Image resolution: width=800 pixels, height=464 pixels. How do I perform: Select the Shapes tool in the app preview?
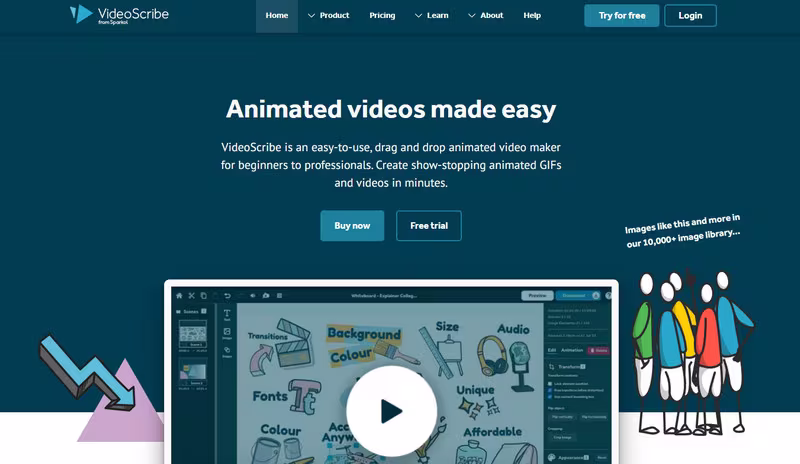click(227, 352)
